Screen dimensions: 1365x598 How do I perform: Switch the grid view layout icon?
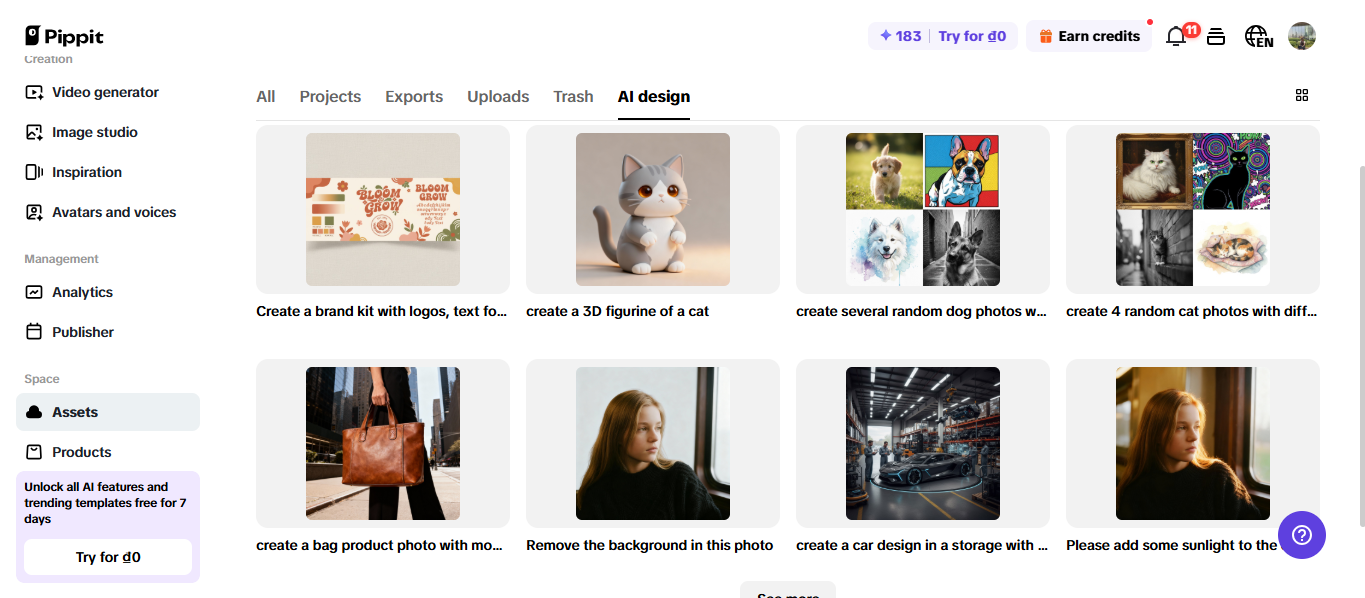1302,95
